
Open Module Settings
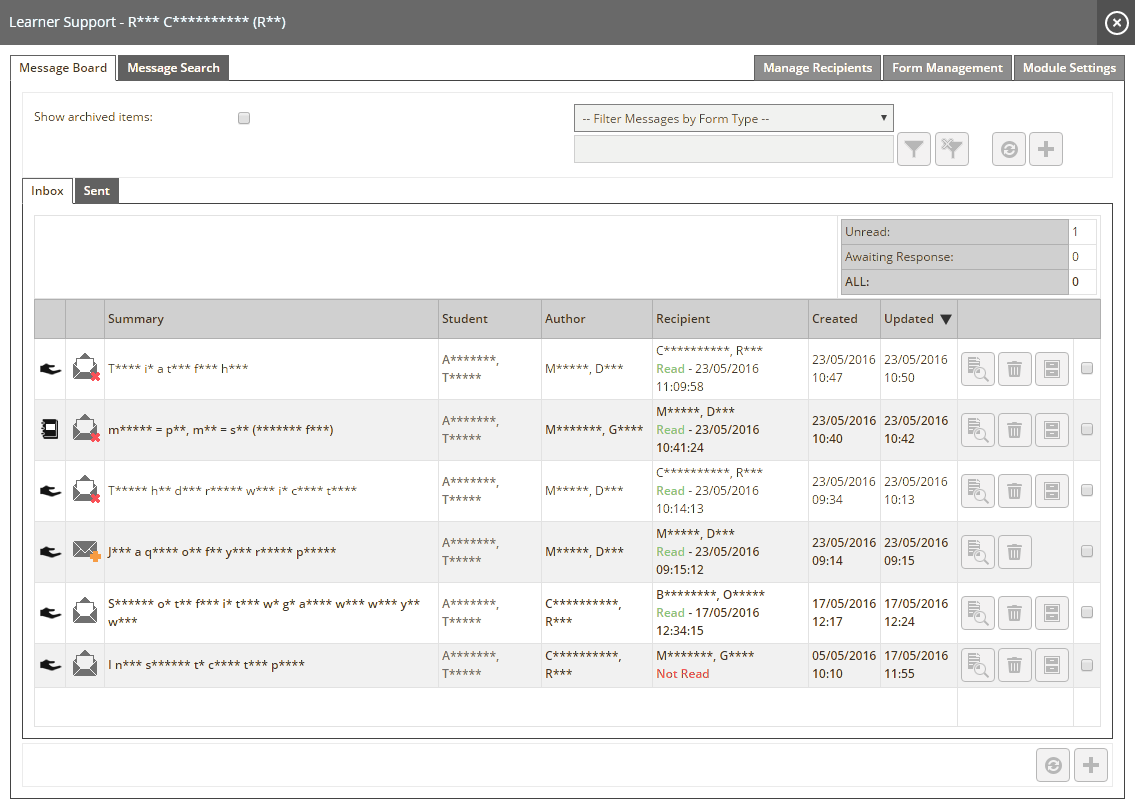click(x=1068, y=68)
